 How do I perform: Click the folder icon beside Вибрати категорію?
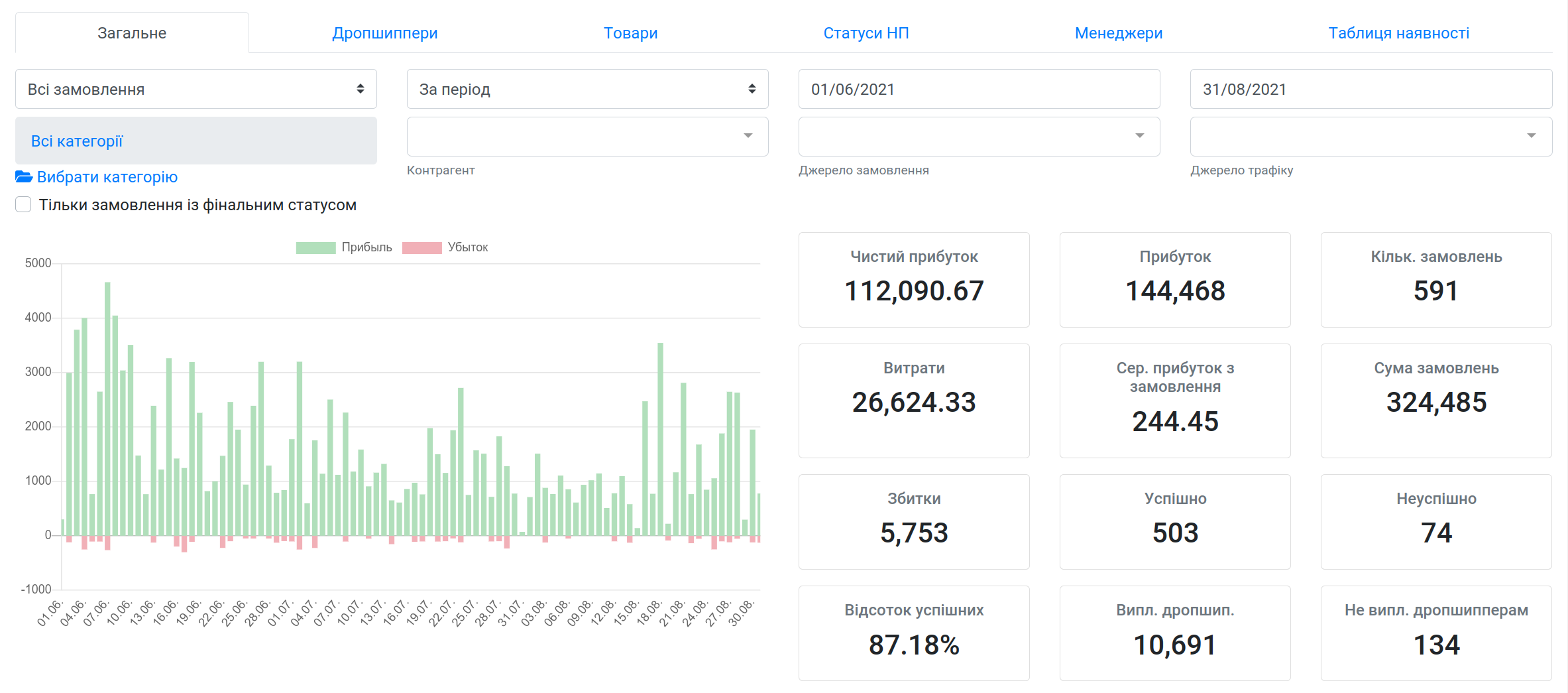24,177
